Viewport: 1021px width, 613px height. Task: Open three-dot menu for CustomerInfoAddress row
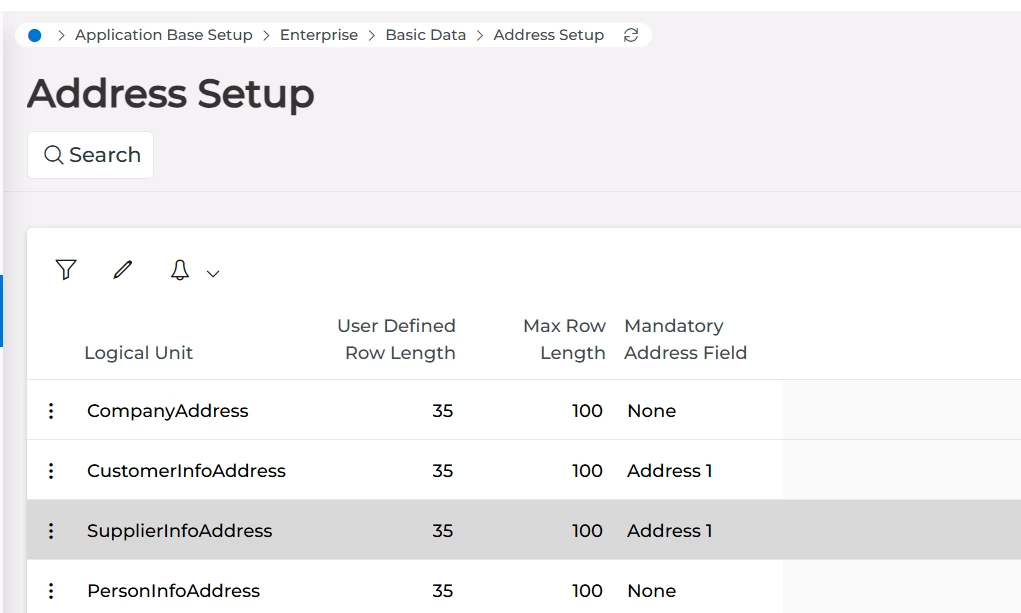pyautogui.click(x=51, y=471)
